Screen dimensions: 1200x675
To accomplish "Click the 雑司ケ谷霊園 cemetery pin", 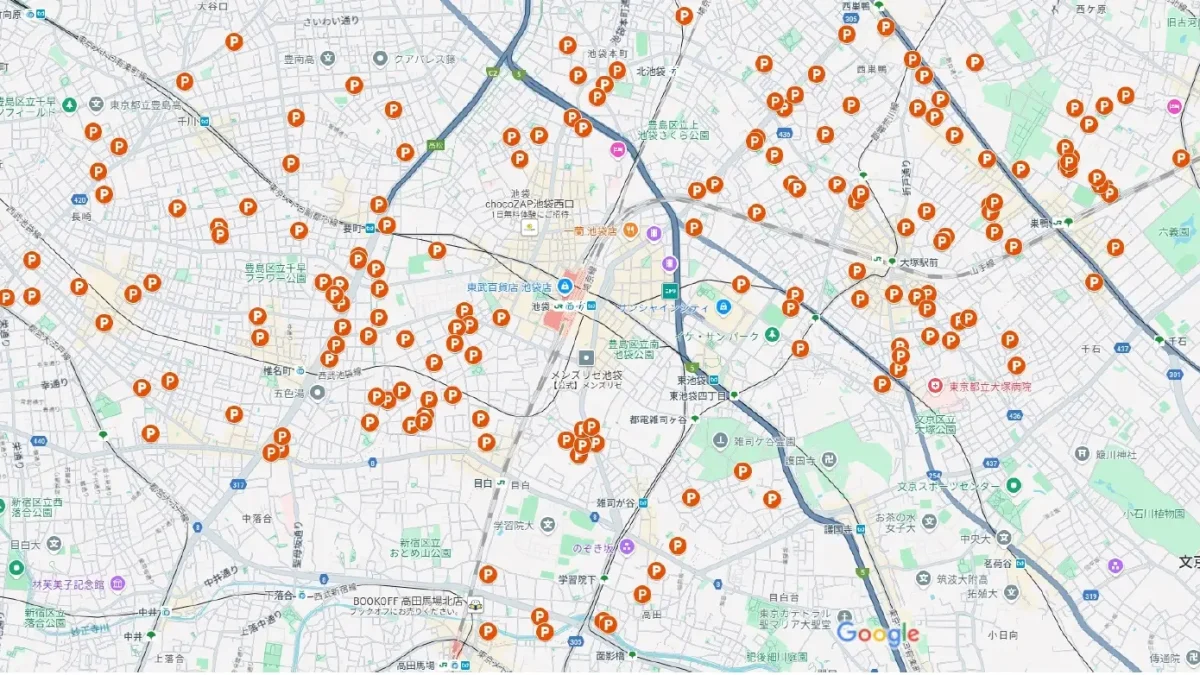I will [x=720, y=440].
